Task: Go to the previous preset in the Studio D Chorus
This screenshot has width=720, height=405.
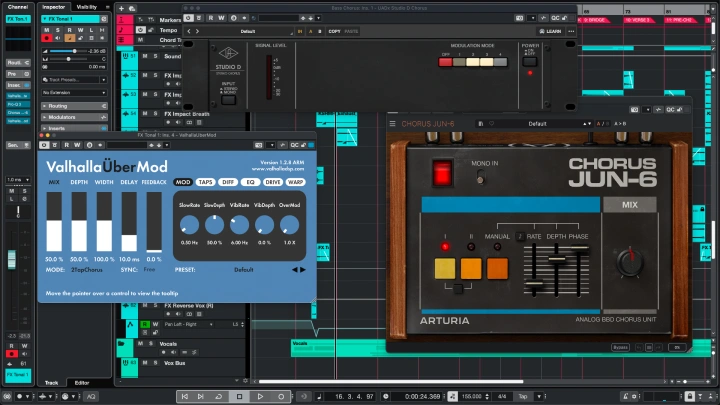Action: click(x=189, y=31)
